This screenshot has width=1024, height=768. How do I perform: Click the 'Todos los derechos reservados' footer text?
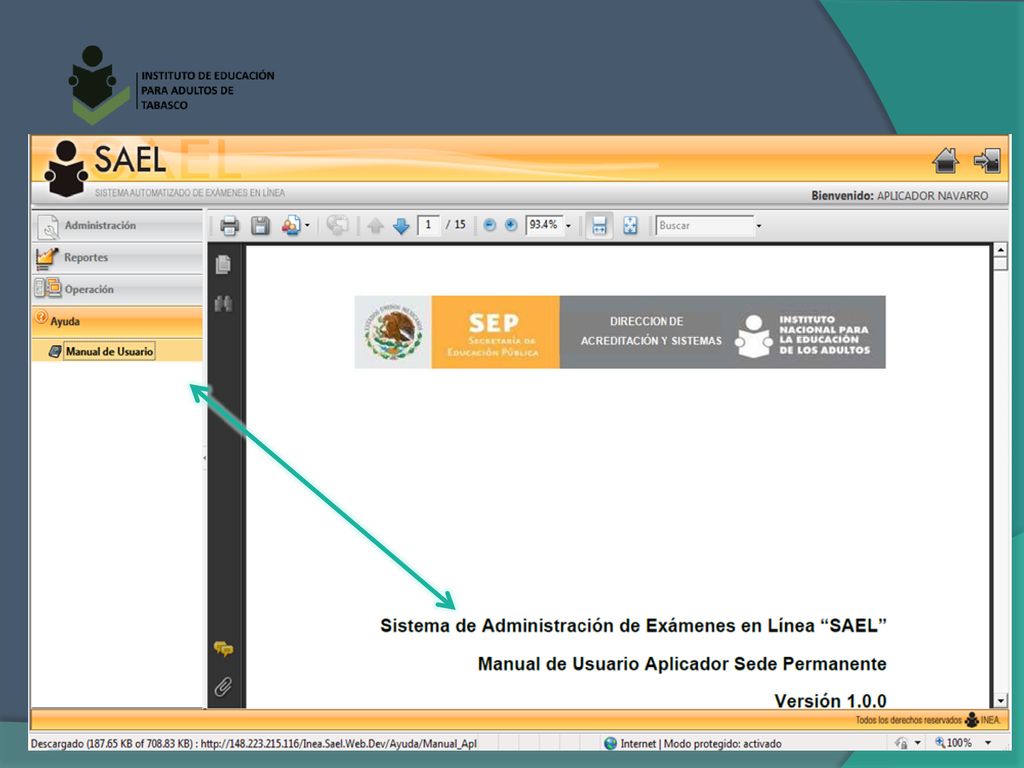pos(908,720)
